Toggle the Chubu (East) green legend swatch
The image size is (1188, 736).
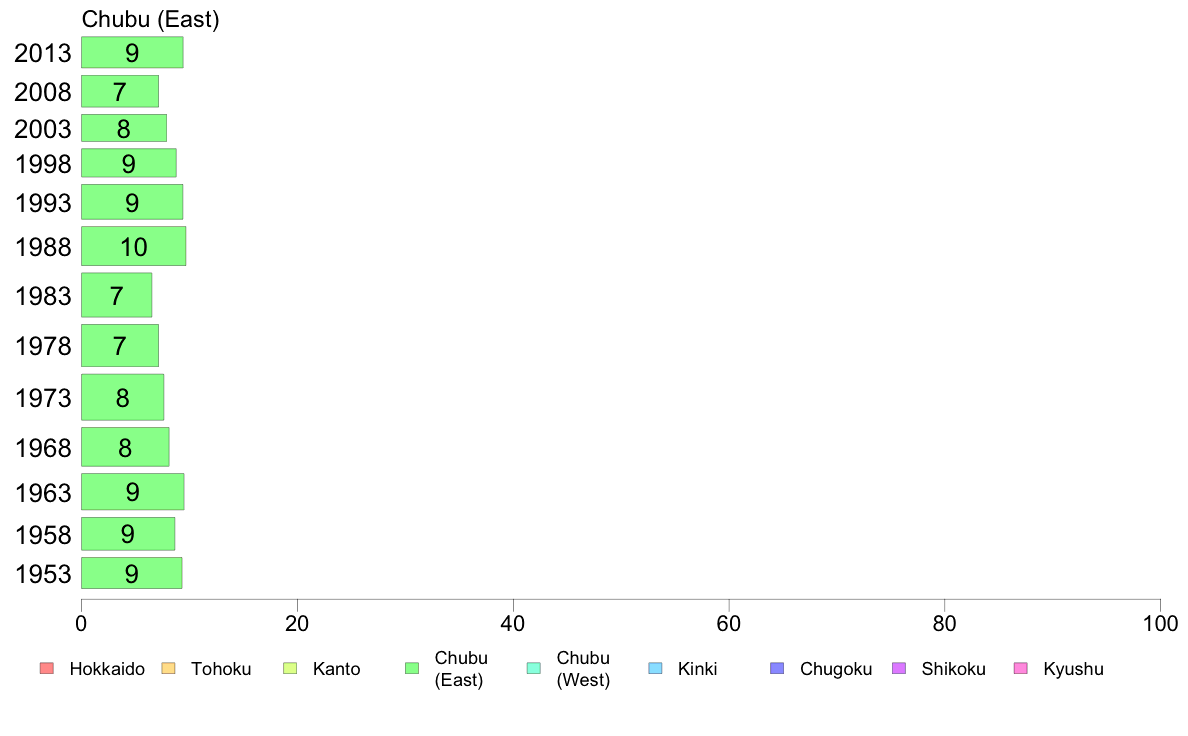pyautogui.click(x=412, y=669)
